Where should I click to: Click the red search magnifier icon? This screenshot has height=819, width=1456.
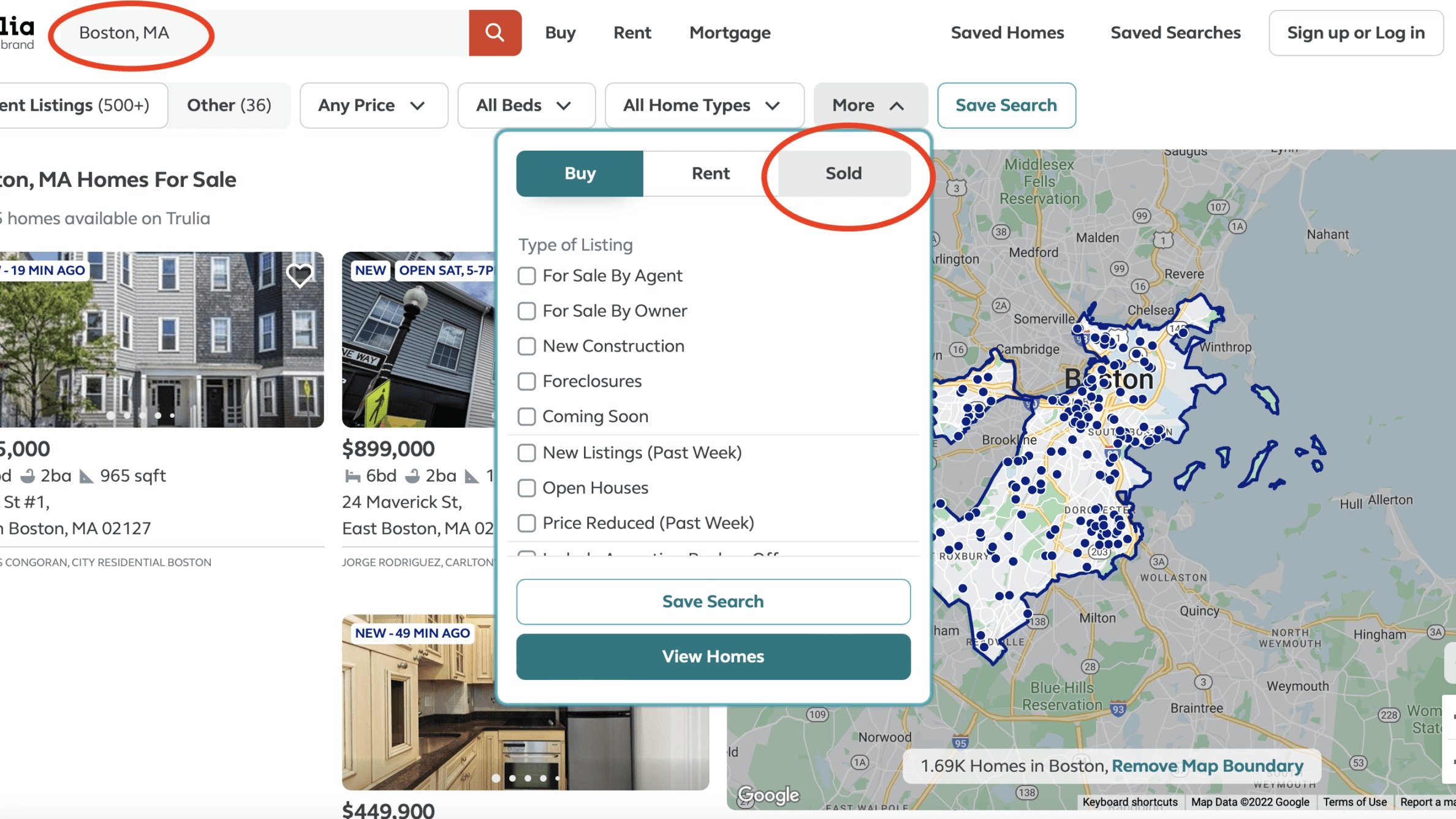point(495,32)
